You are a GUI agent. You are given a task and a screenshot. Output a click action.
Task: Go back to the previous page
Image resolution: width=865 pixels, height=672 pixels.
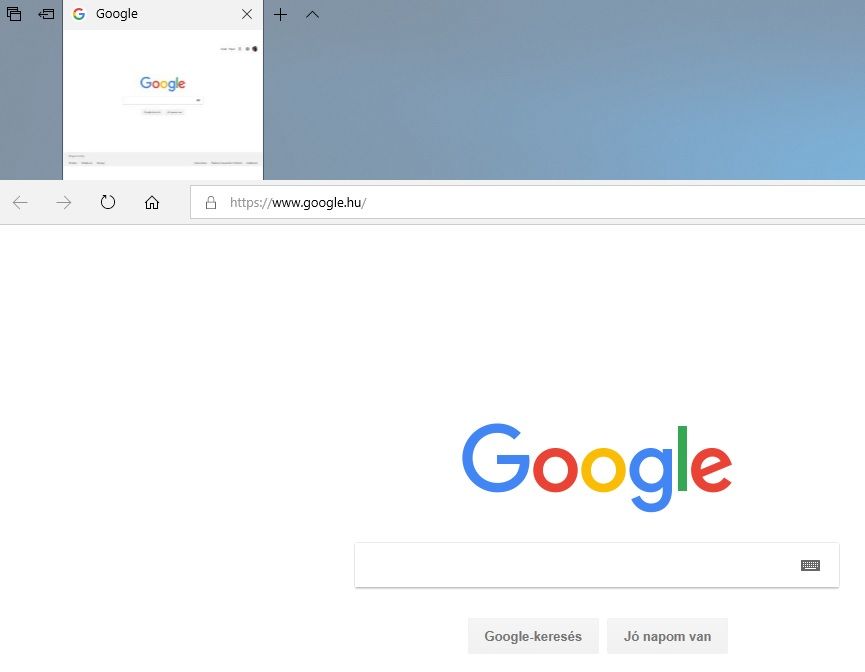[x=20, y=202]
